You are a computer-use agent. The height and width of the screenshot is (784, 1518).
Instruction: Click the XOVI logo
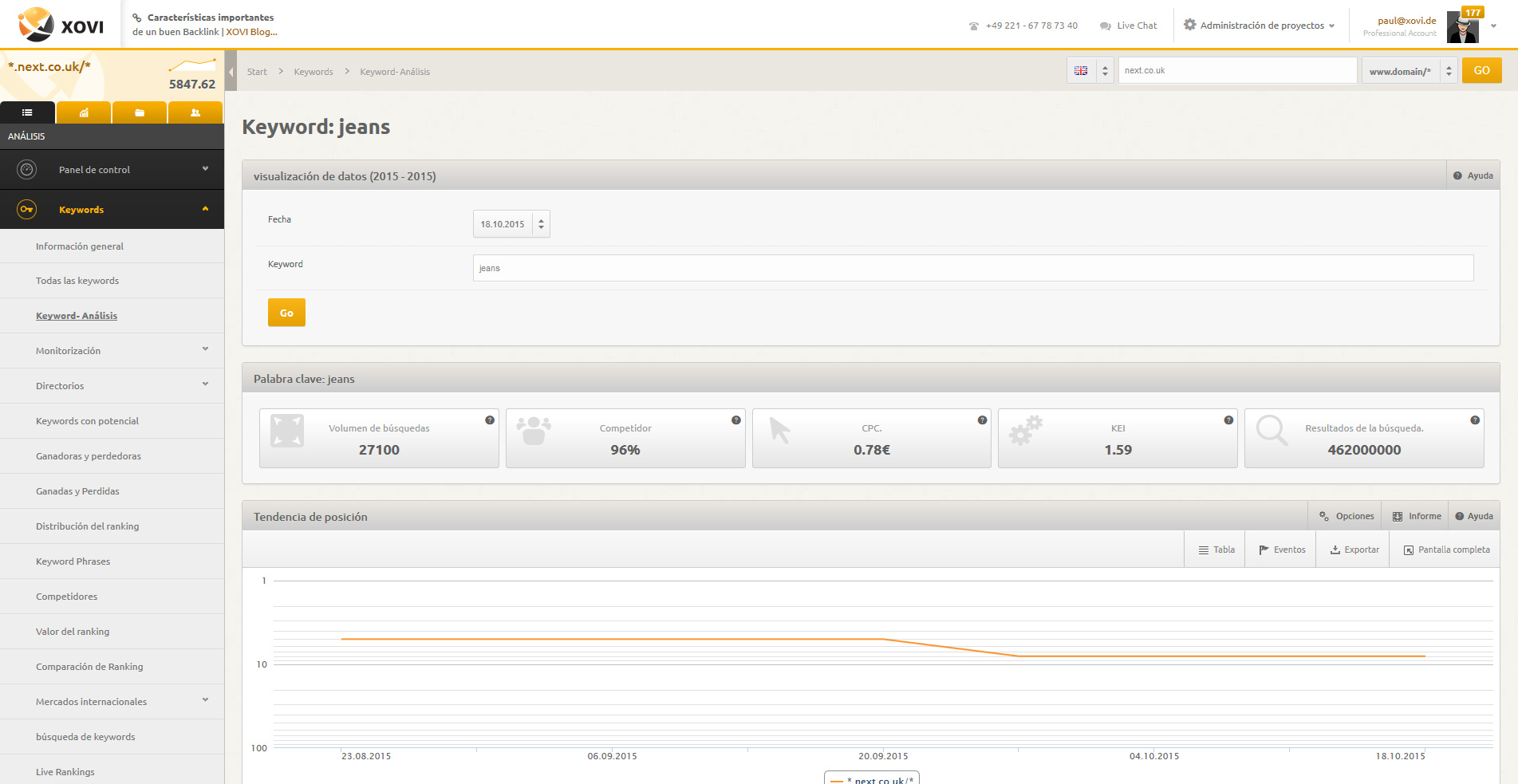point(61,25)
